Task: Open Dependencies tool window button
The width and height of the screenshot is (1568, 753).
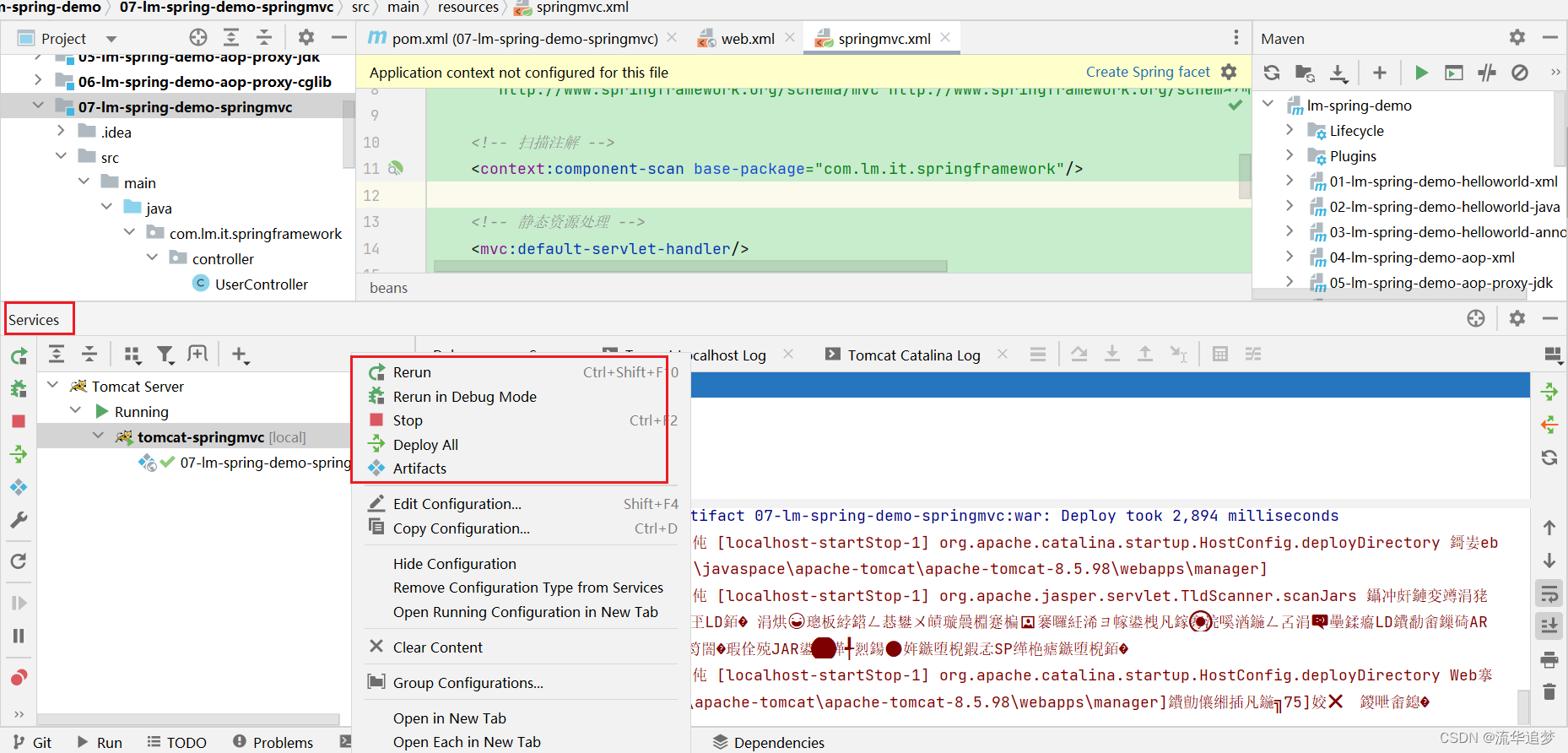Action: pos(769,742)
